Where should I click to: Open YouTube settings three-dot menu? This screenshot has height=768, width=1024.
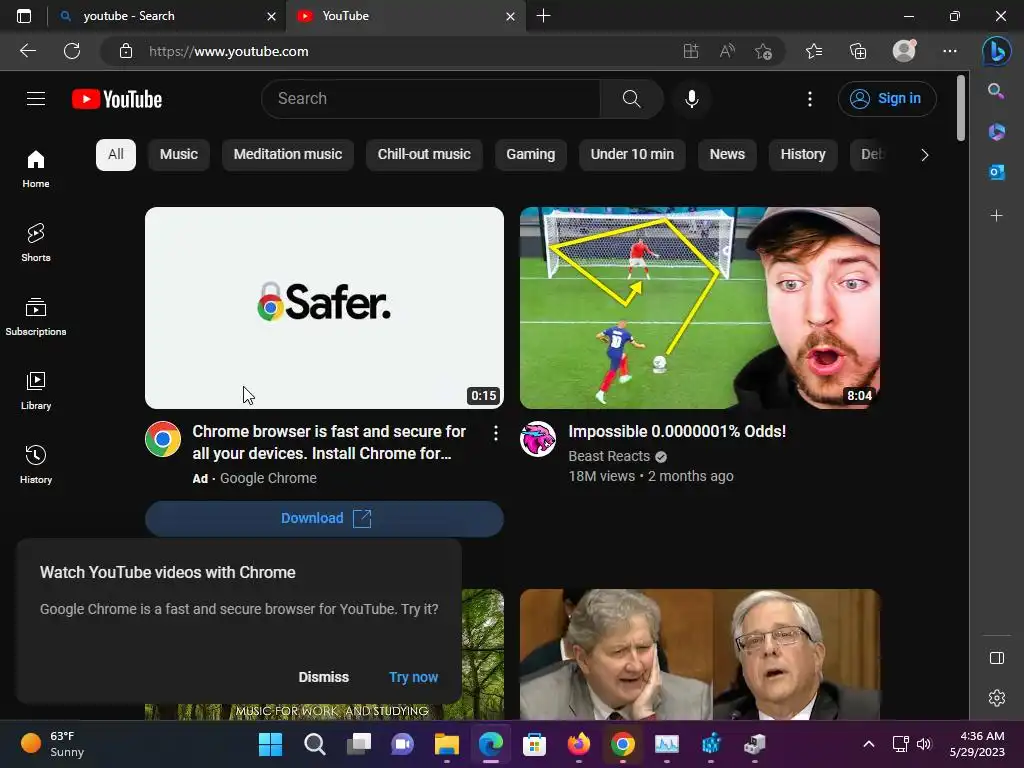[x=810, y=99]
